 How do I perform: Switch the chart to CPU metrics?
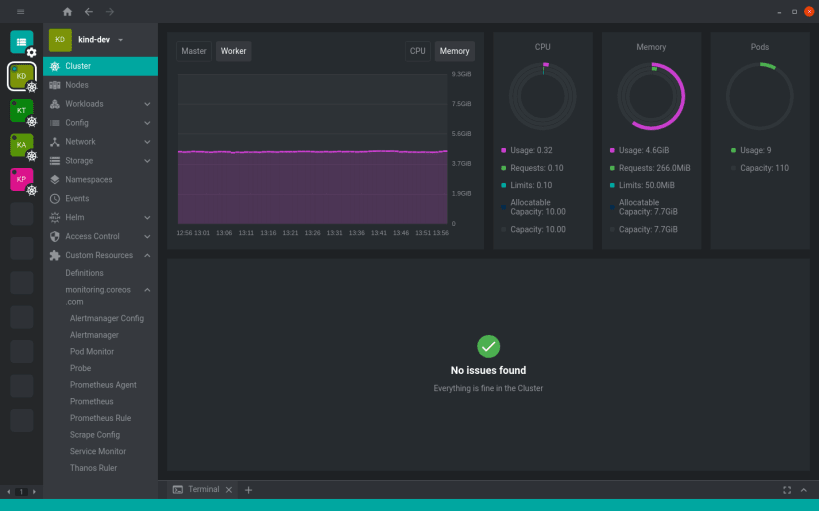coord(417,51)
